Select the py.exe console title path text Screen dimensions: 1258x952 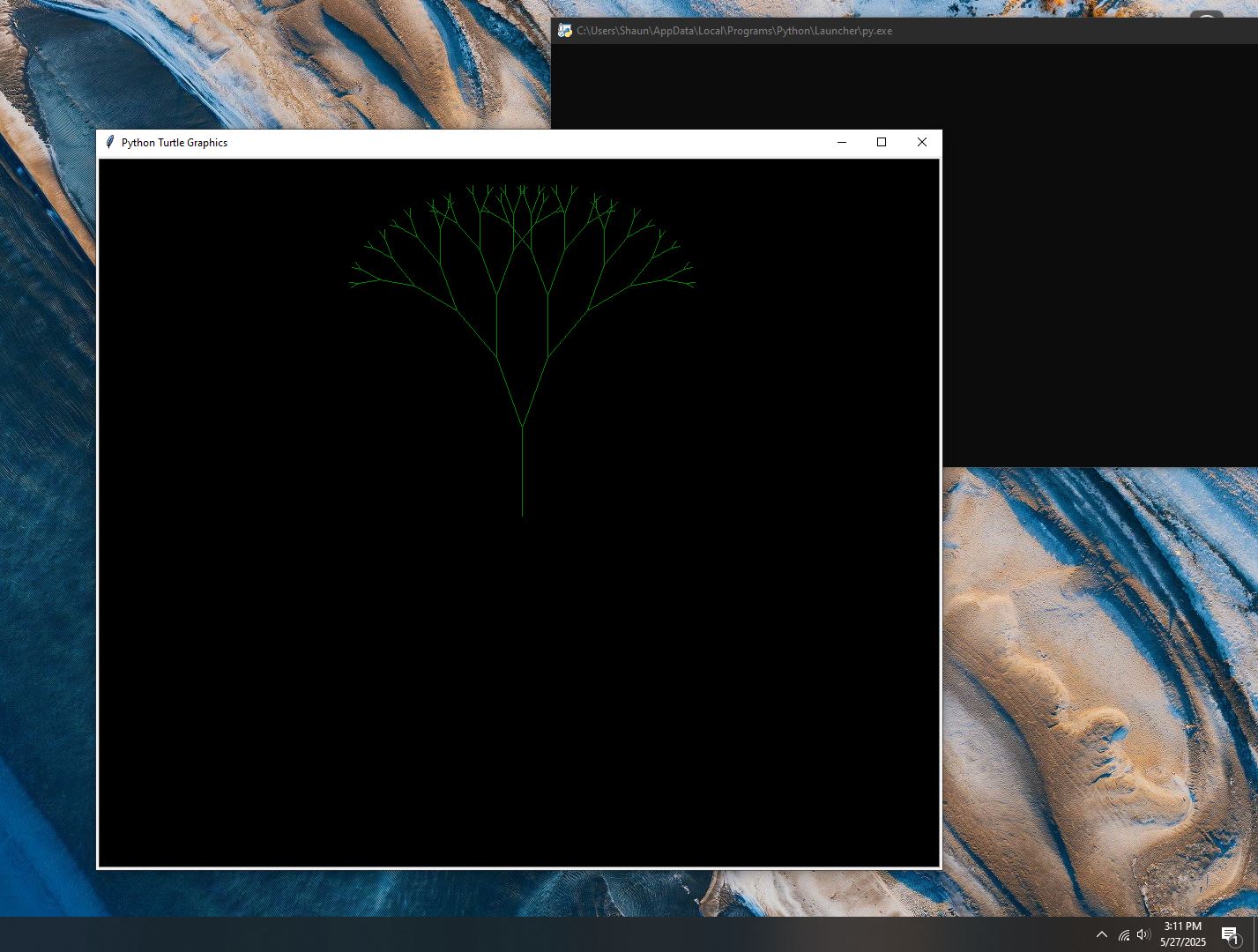pos(734,31)
